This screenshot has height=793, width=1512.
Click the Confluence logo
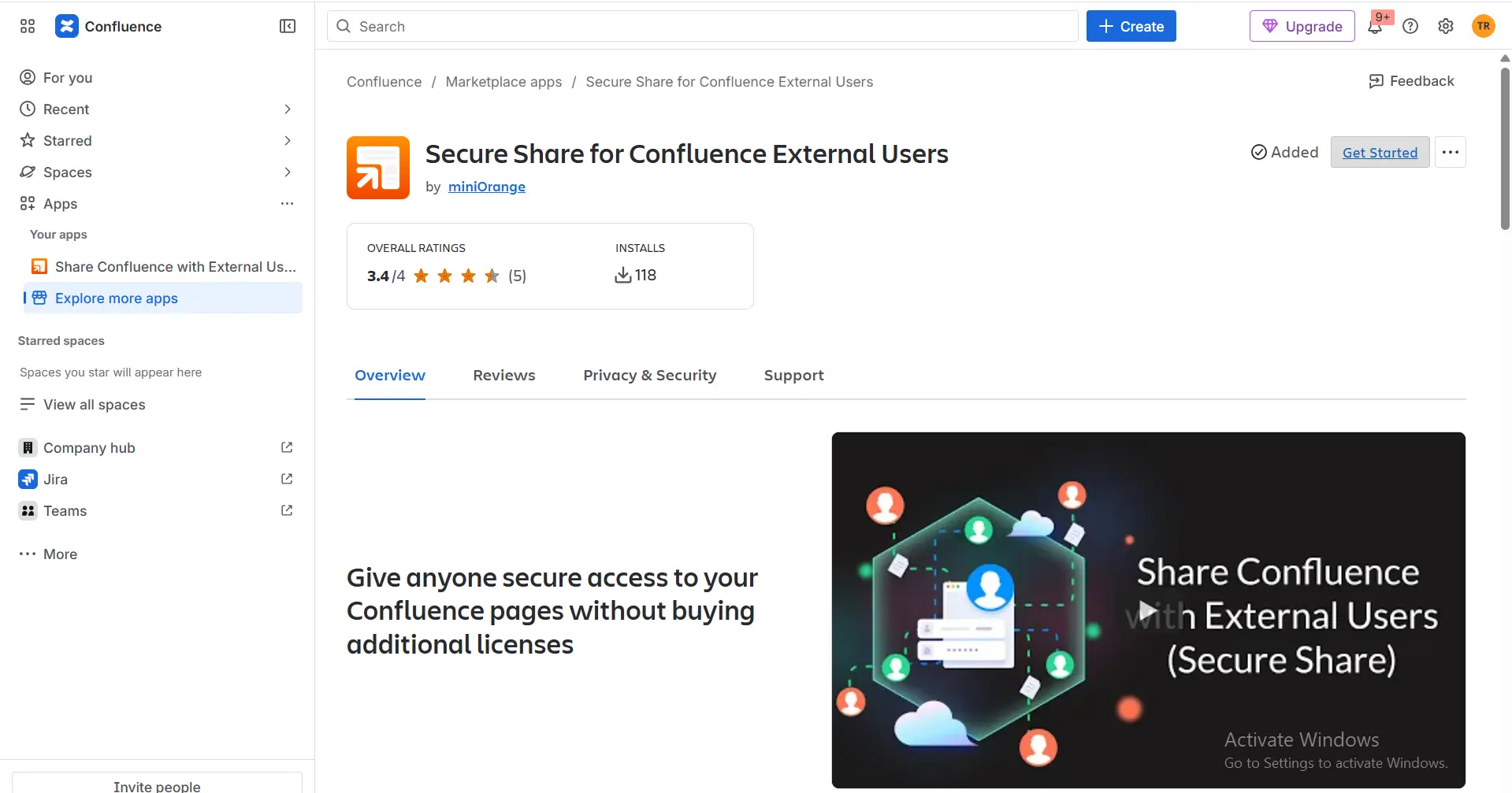pyautogui.click(x=68, y=26)
